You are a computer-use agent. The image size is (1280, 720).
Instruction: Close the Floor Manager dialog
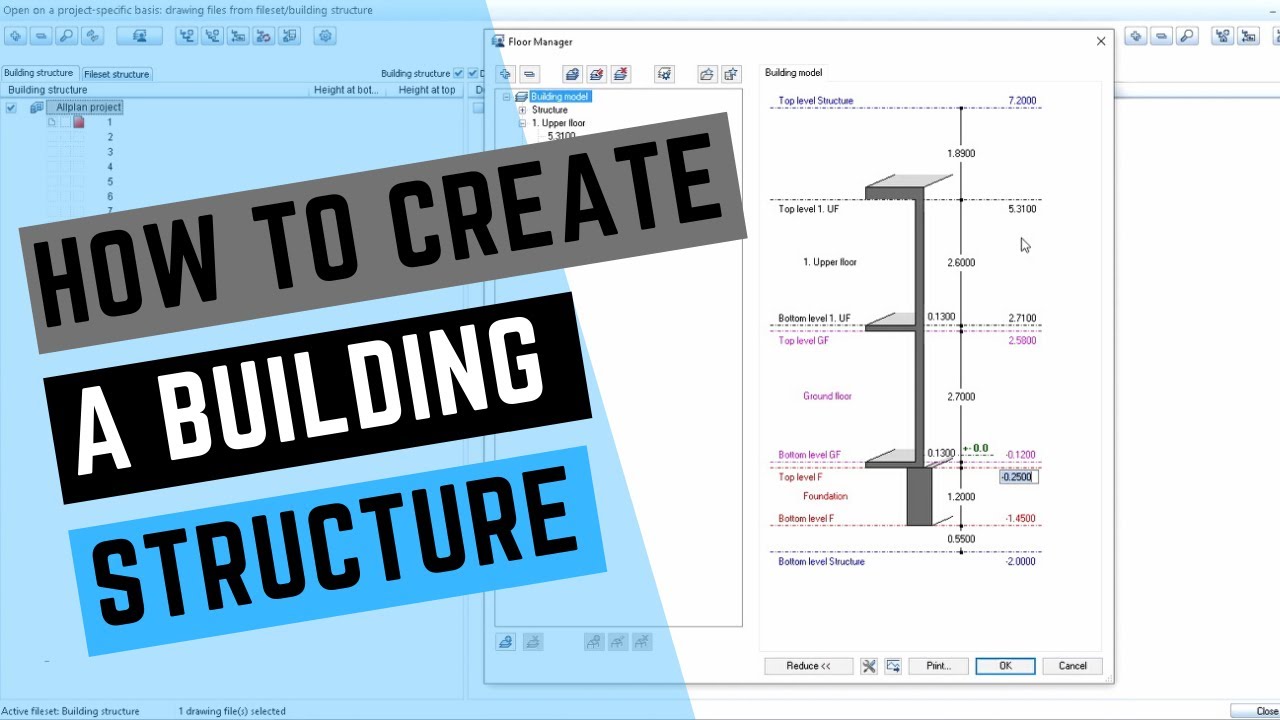coord(1101,42)
